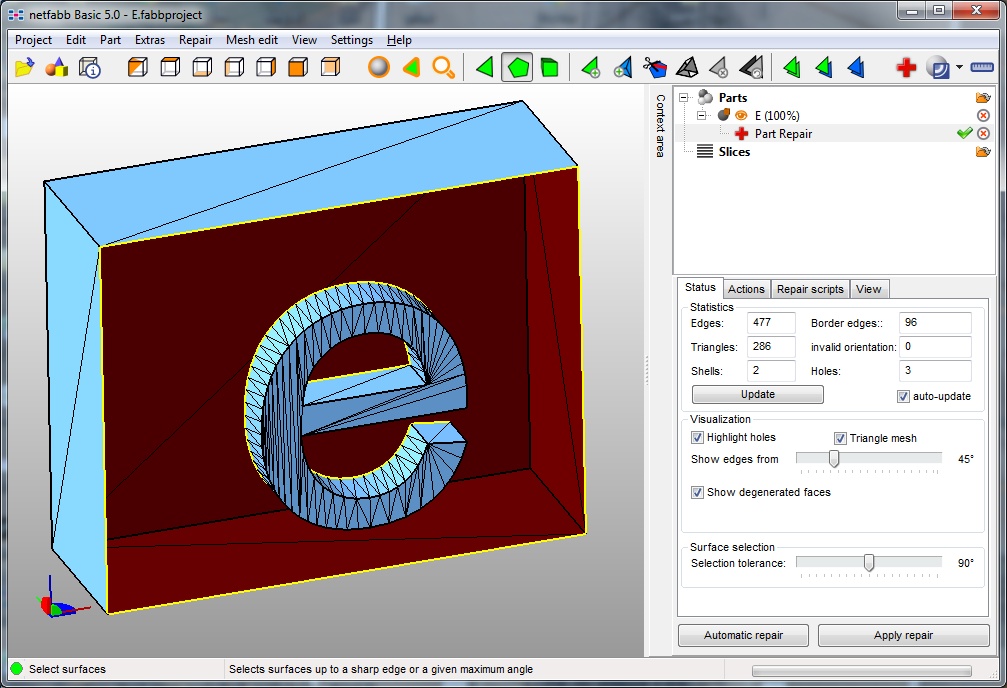Click the wireframe pyramid icon

pyautogui.click(x=687, y=67)
